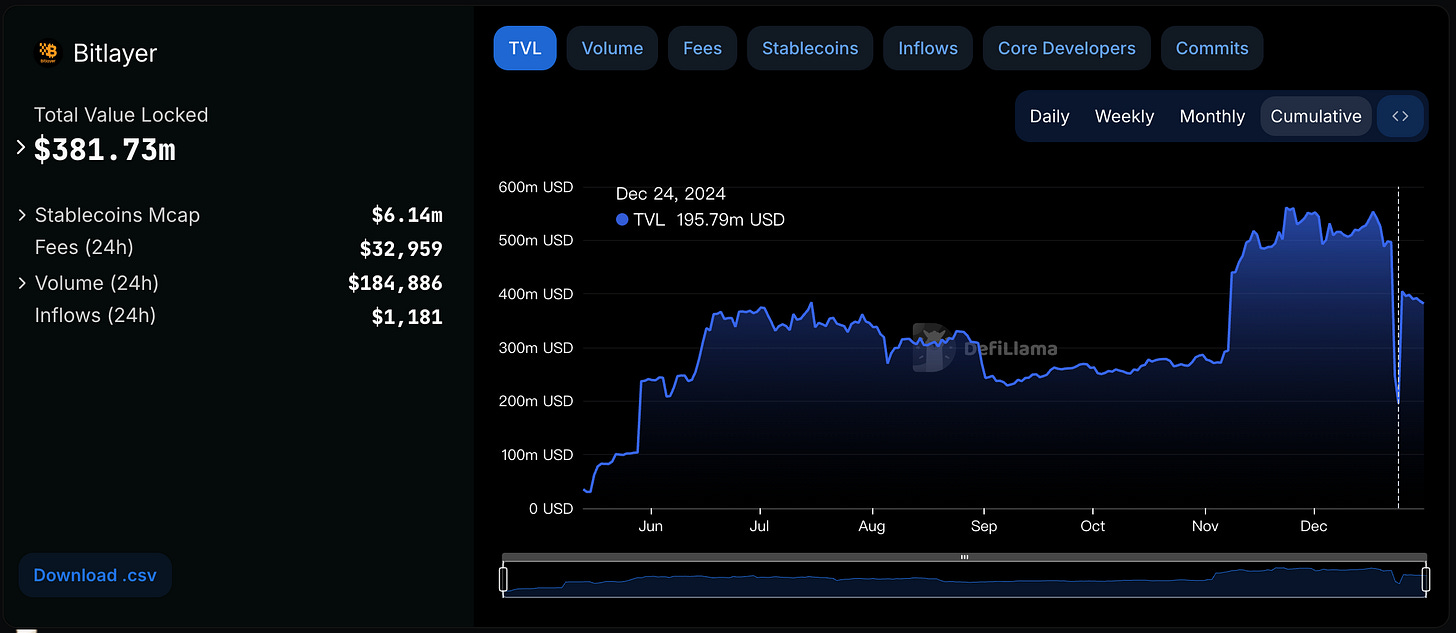Choose the Monthly interval option

[1212, 116]
